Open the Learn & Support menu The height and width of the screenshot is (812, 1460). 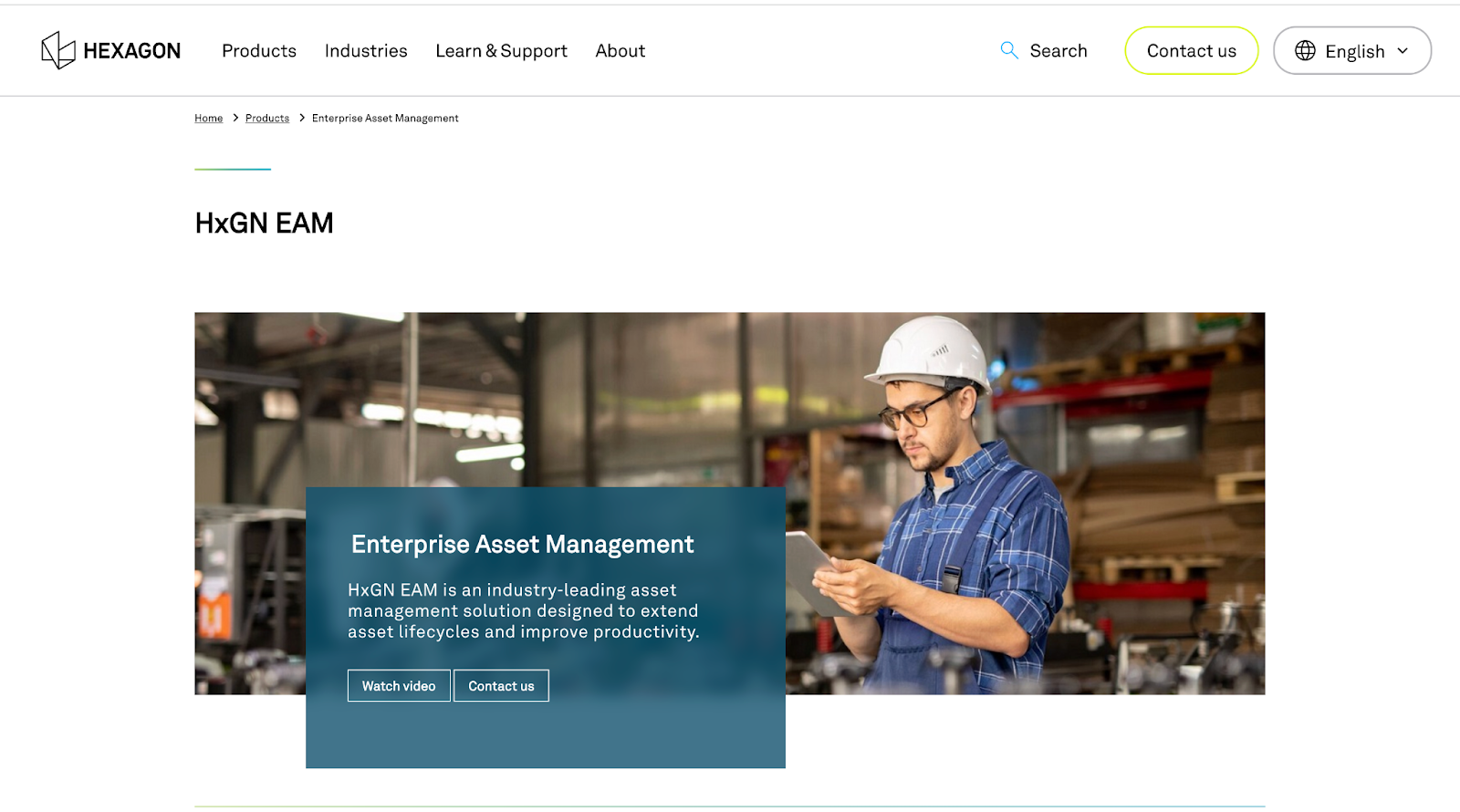(501, 51)
